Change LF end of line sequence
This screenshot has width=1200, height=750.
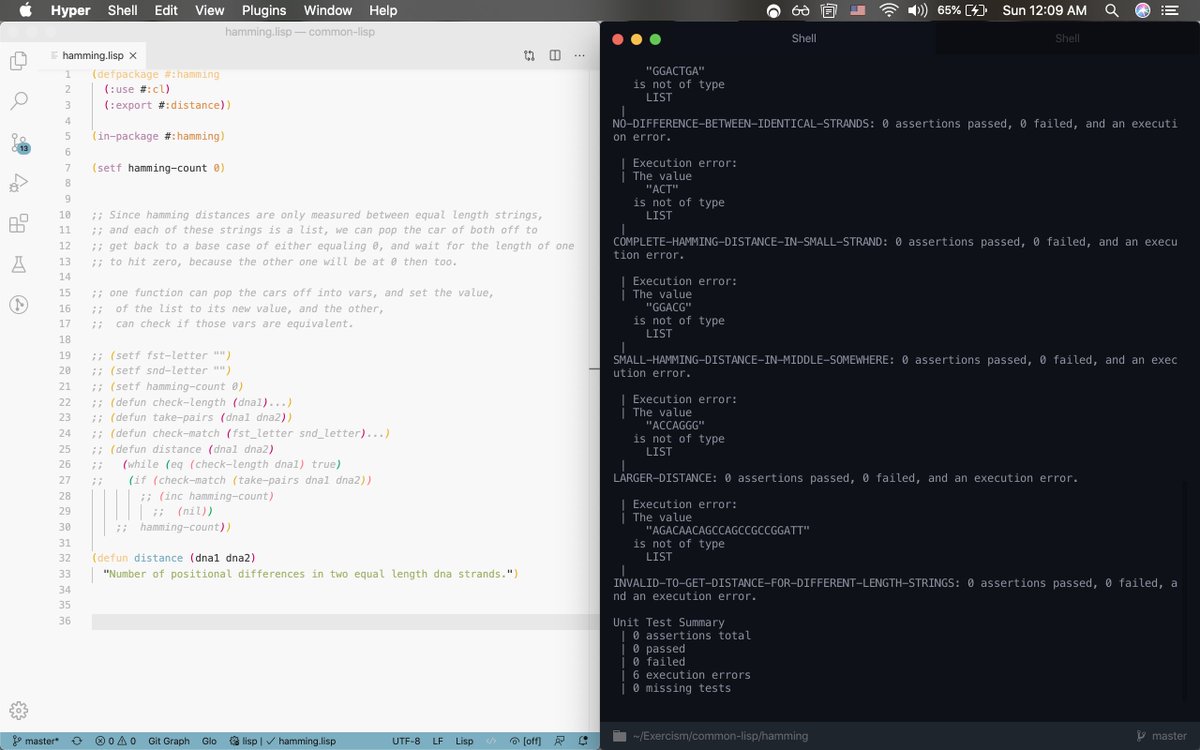coord(438,741)
